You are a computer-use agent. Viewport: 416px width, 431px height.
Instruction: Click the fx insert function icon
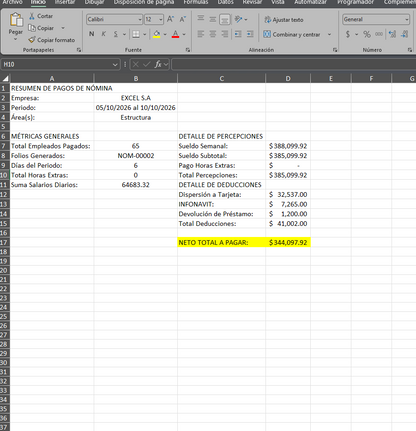click(158, 64)
